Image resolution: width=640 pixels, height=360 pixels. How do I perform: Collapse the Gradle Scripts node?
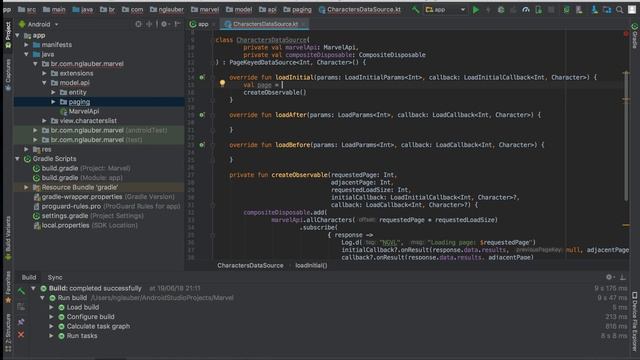pos(18,159)
